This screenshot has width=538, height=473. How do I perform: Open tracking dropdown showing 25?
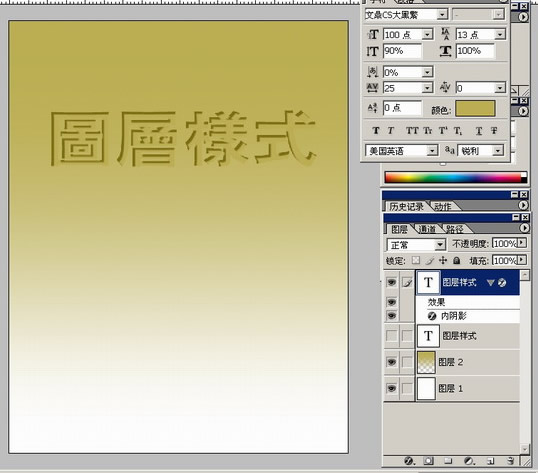pos(427,88)
